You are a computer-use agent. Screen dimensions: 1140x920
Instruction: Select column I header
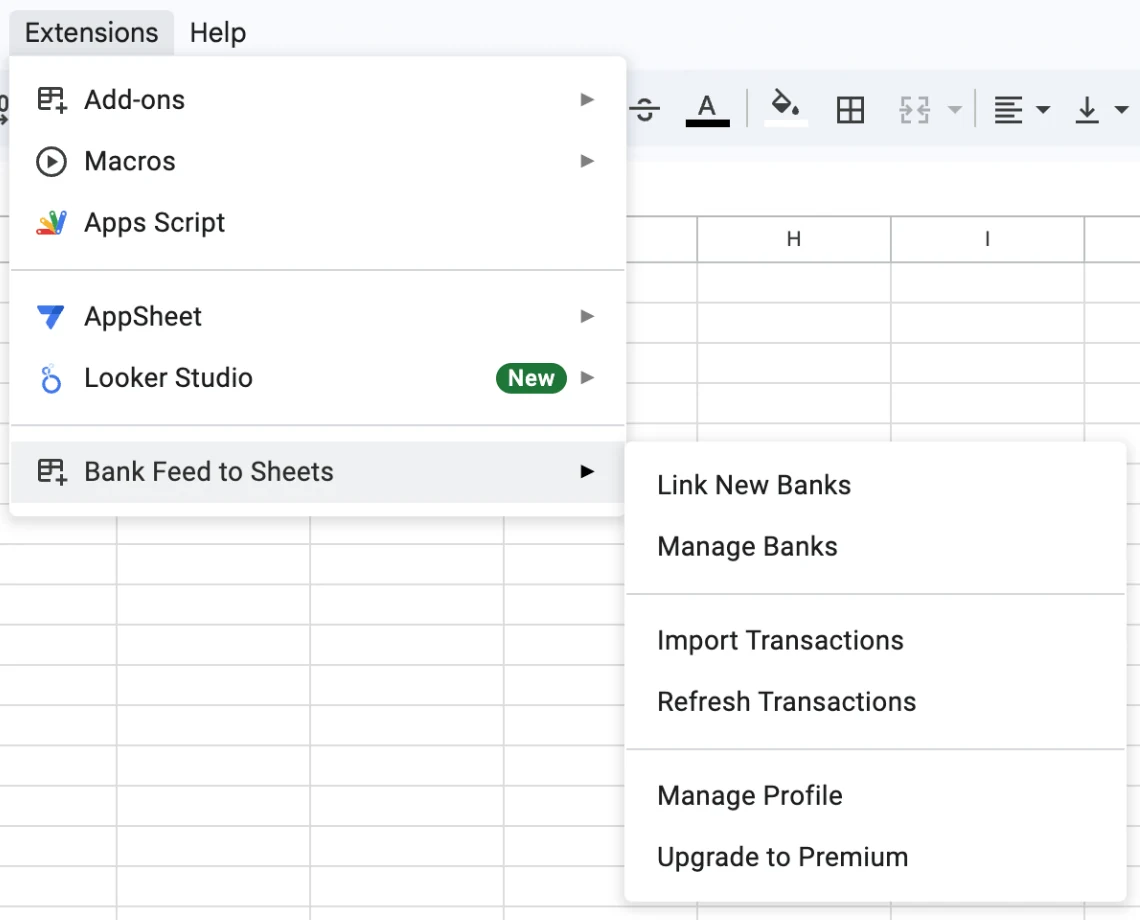click(x=987, y=239)
